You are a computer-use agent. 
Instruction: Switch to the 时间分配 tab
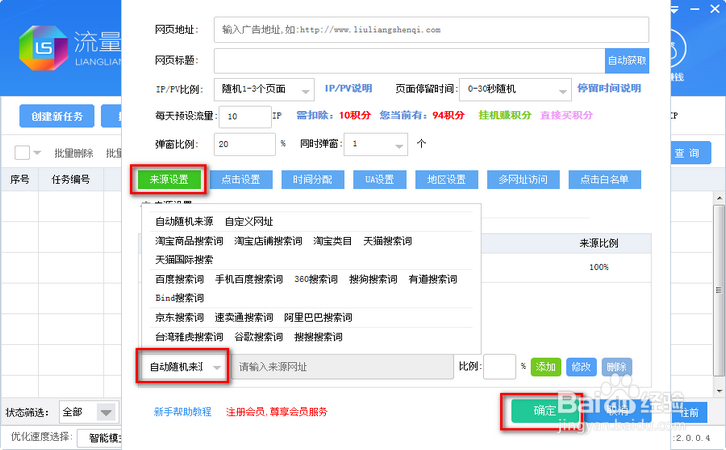tap(313, 180)
